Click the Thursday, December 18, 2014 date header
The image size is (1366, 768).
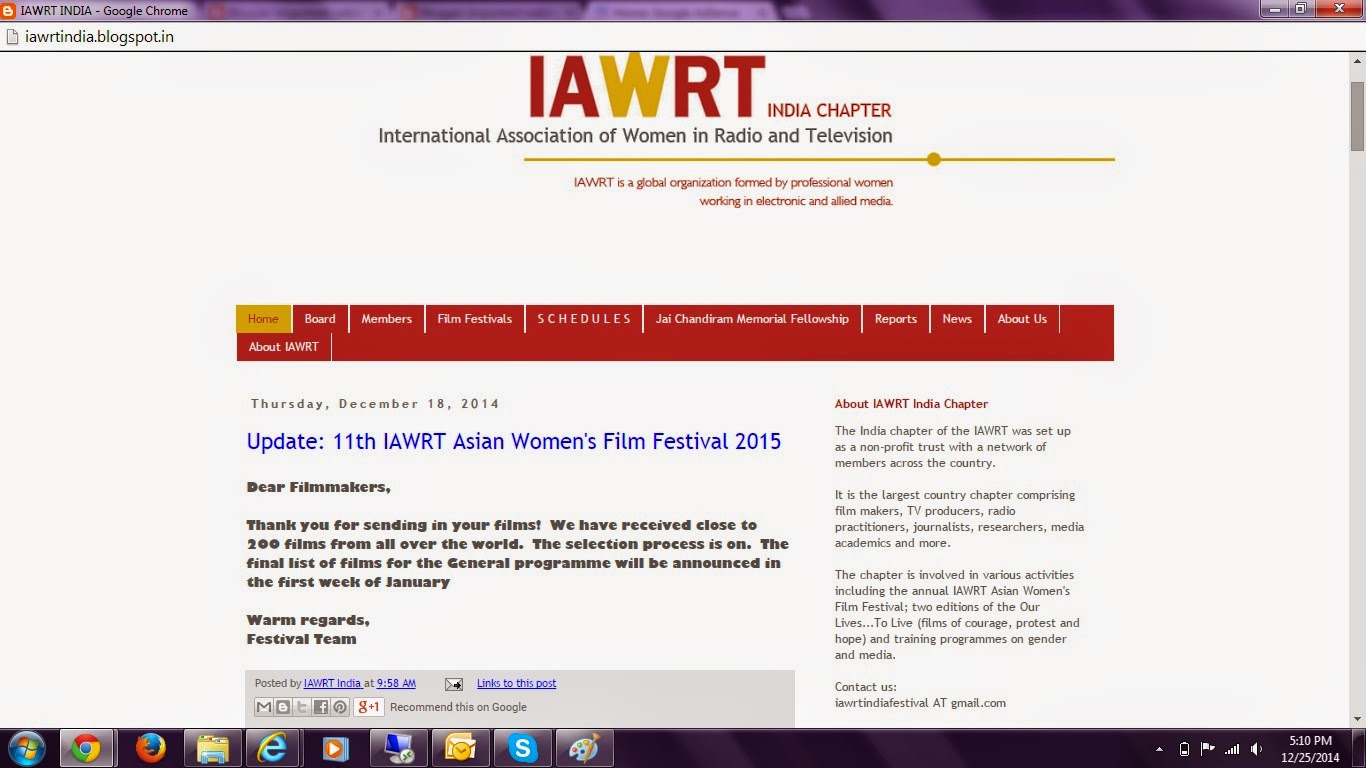[x=375, y=404]
